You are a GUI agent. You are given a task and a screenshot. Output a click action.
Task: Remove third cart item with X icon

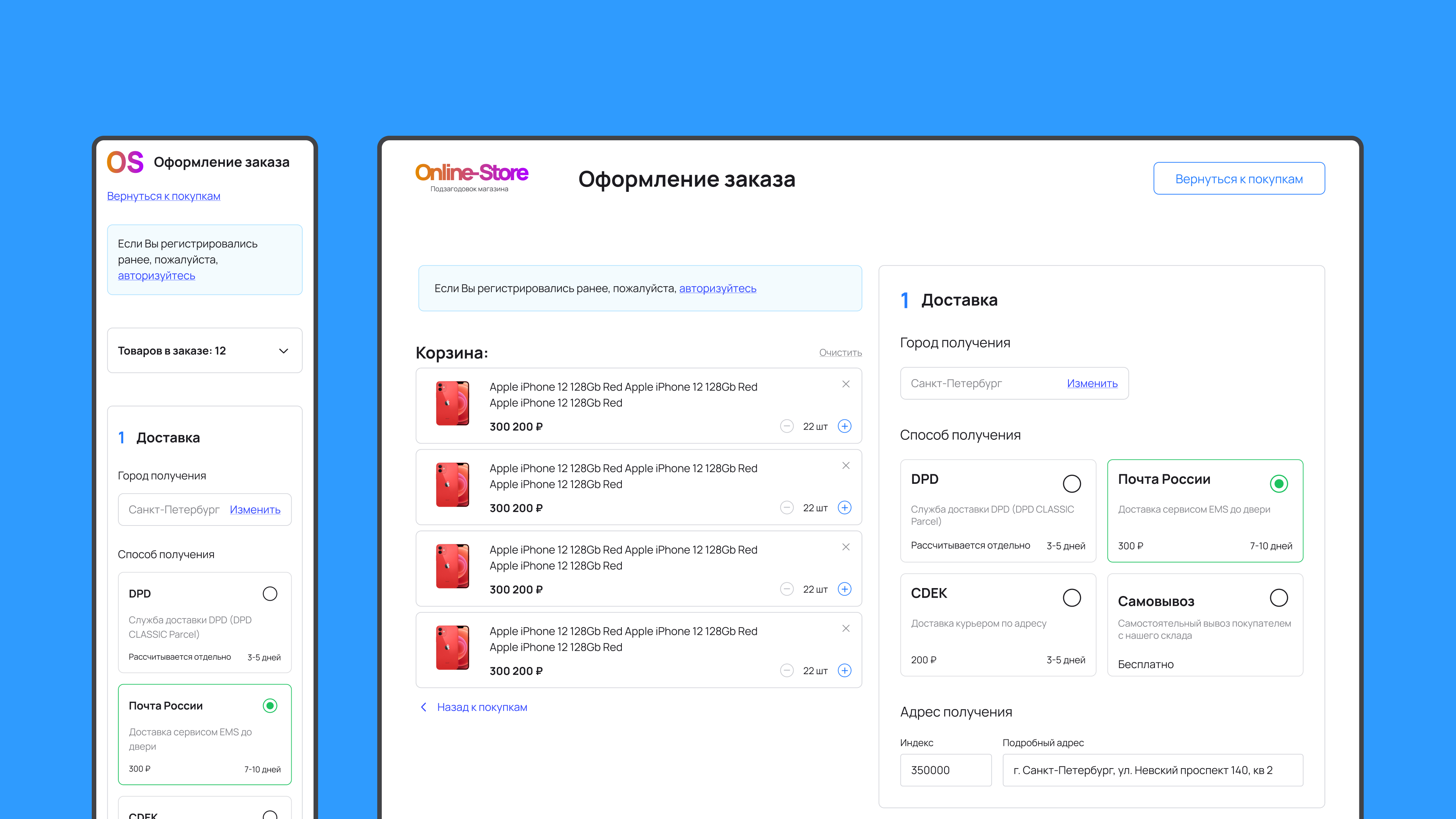click(x=846, y=547)
